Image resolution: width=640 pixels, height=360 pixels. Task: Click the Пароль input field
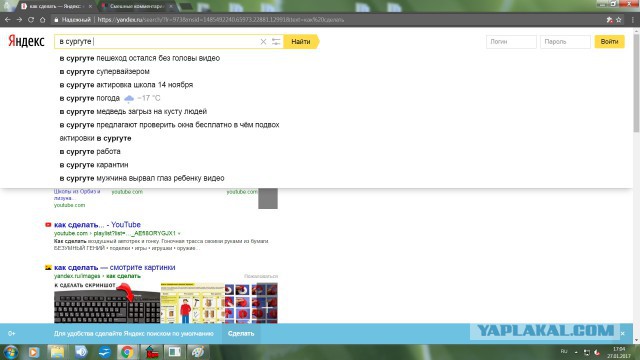[x=565, y=42]
